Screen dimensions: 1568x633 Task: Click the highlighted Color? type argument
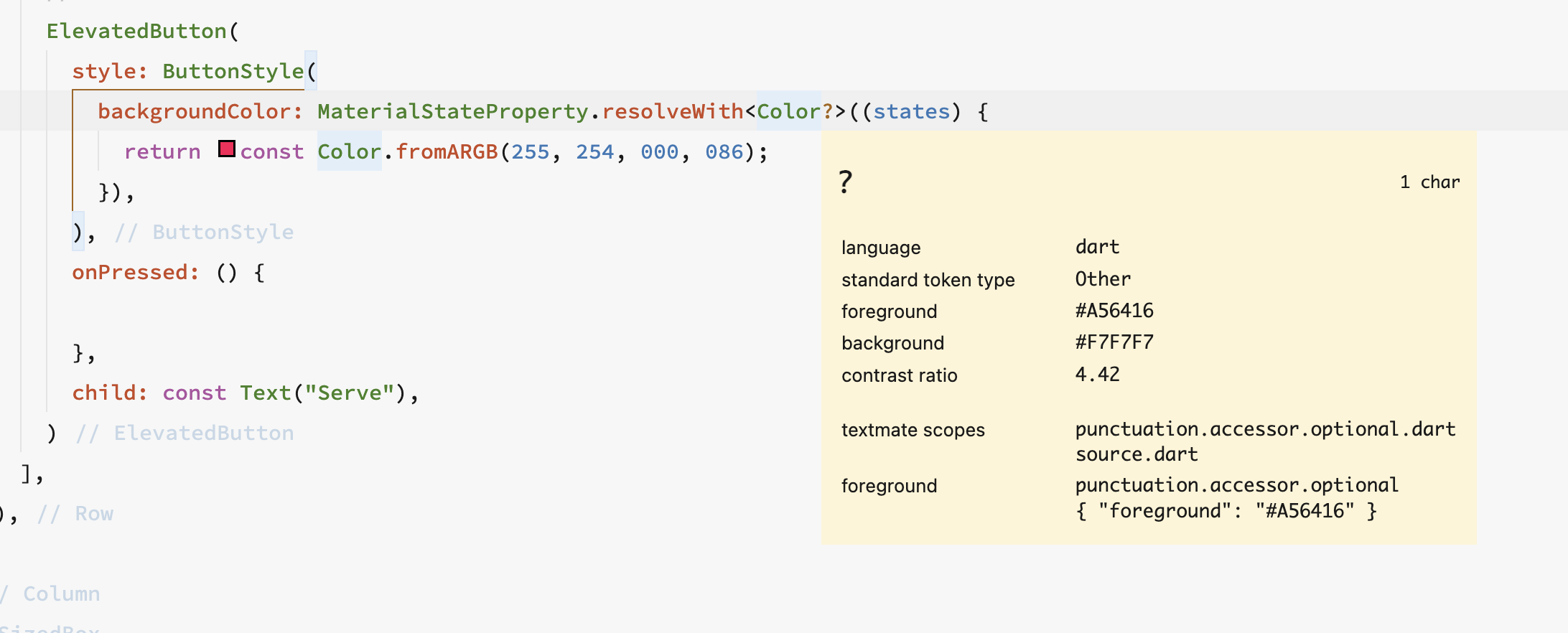(x=795, y=111)
